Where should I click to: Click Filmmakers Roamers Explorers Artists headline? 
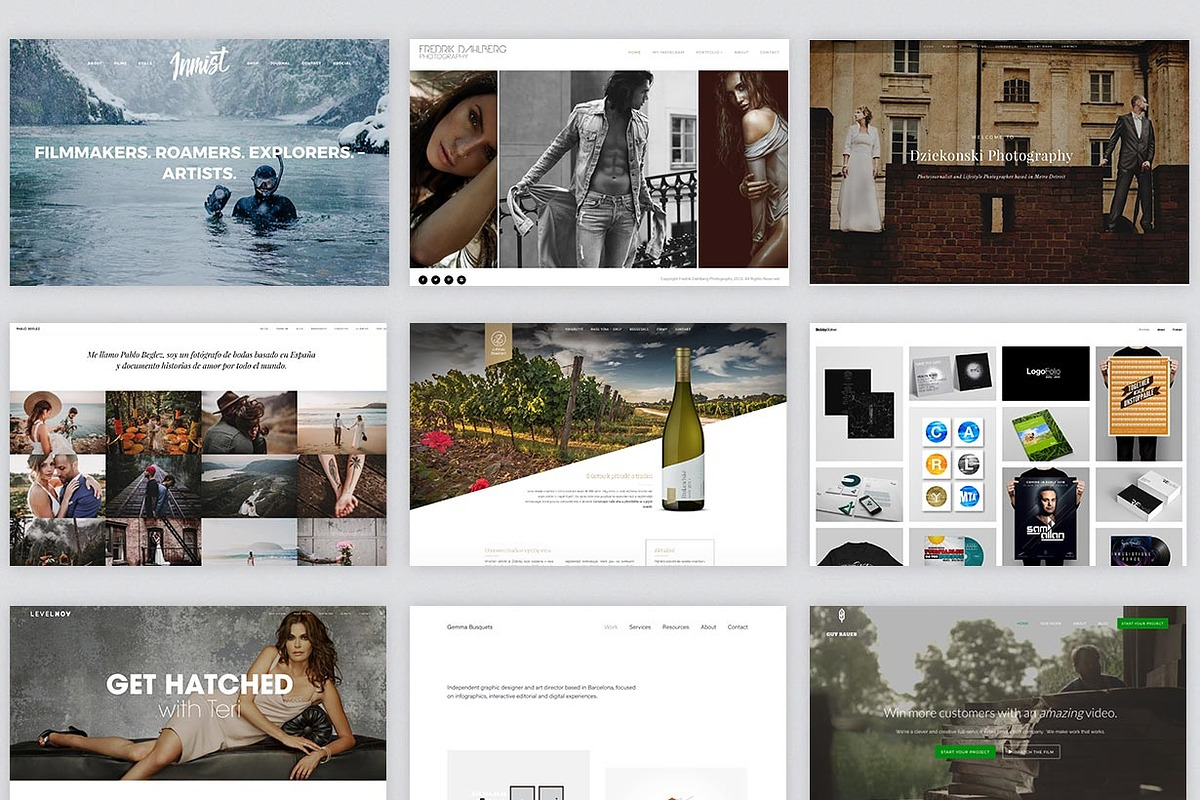(198, 163)
